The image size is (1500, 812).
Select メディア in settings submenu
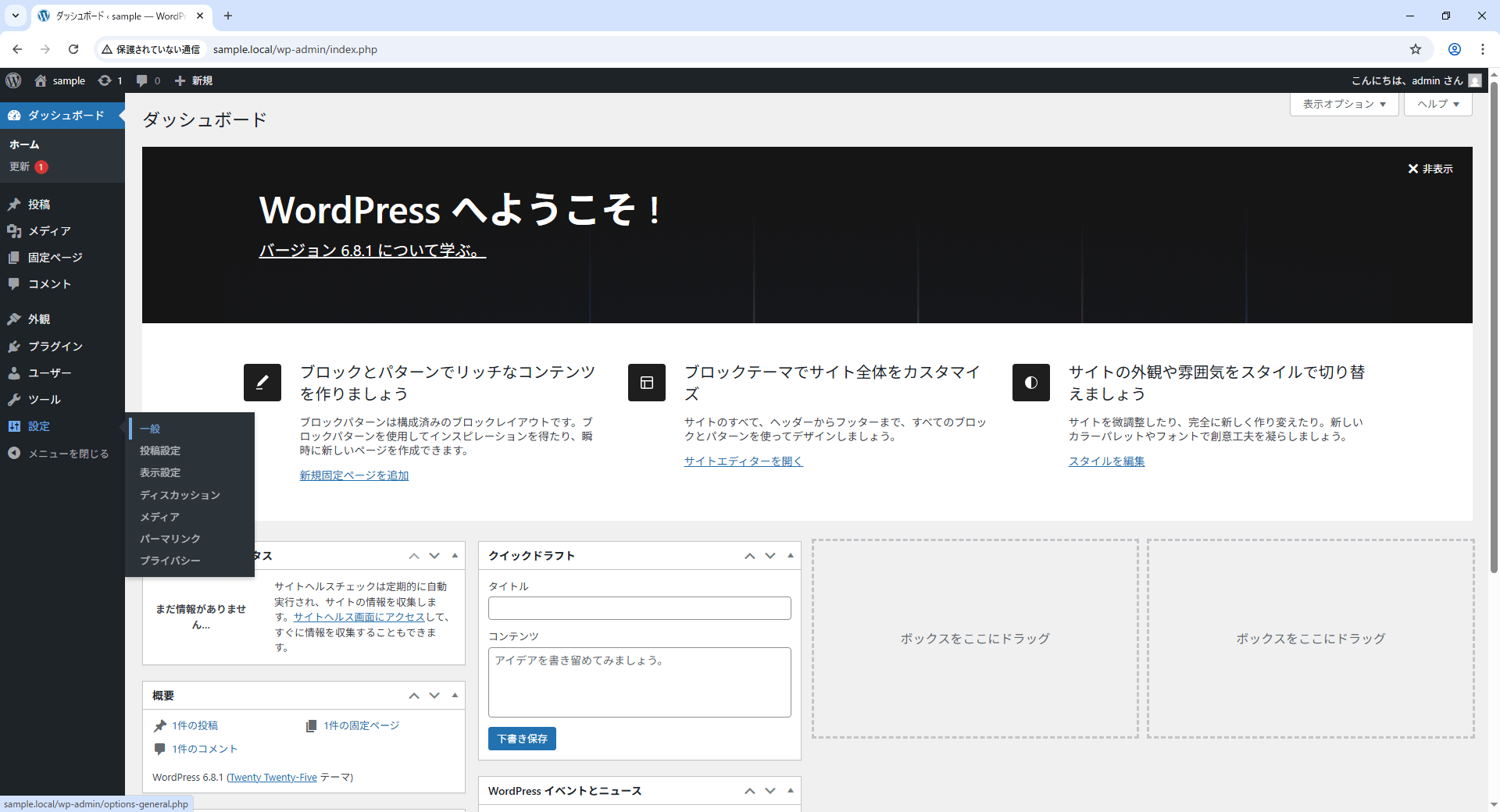(x=159, y=517)
